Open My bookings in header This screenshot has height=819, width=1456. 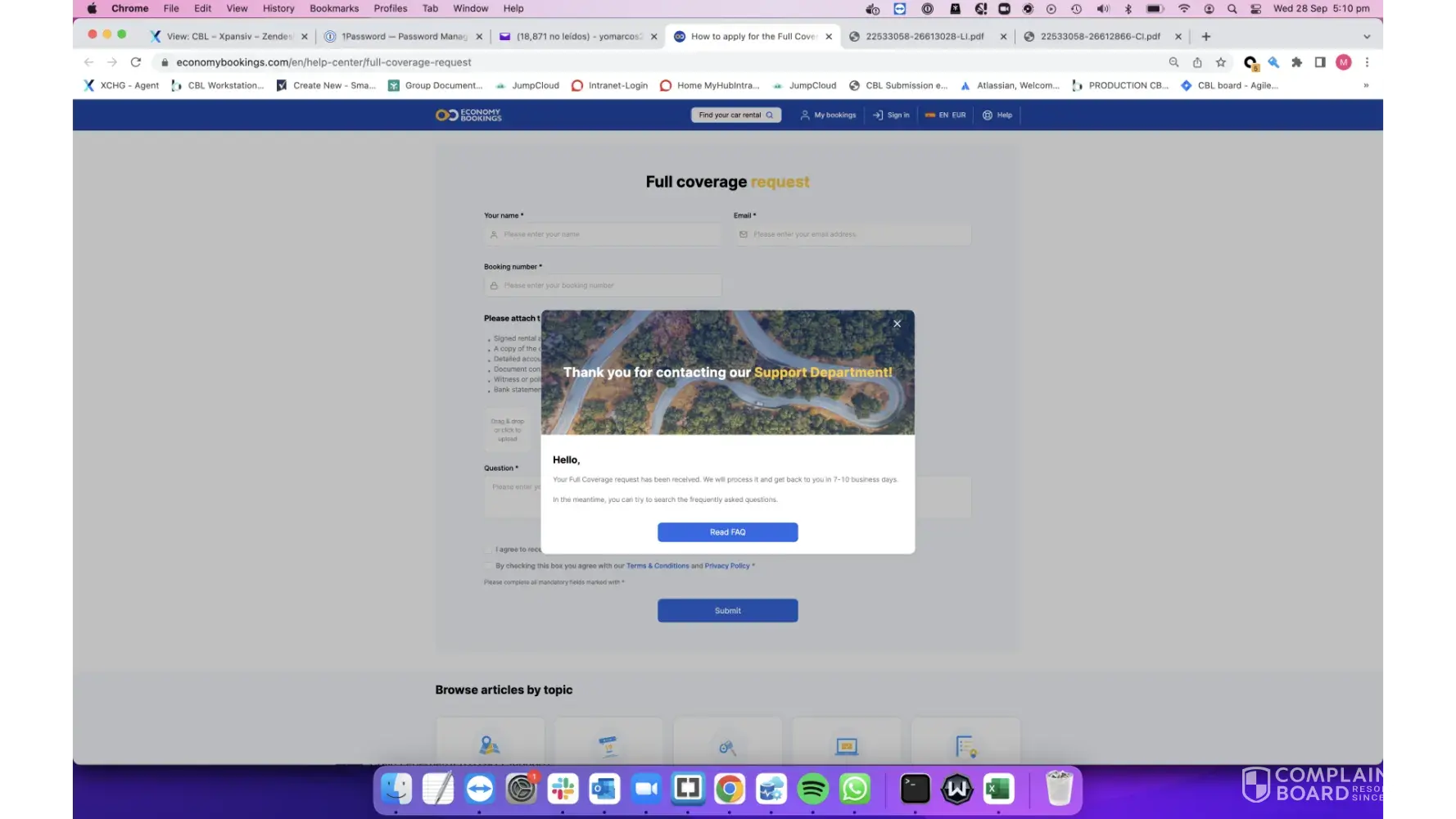pos(828,115)
